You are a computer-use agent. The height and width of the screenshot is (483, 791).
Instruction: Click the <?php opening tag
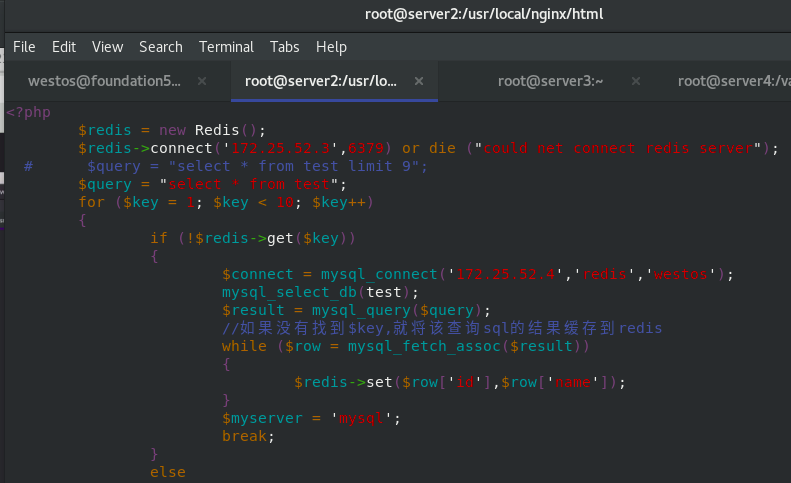28,112
